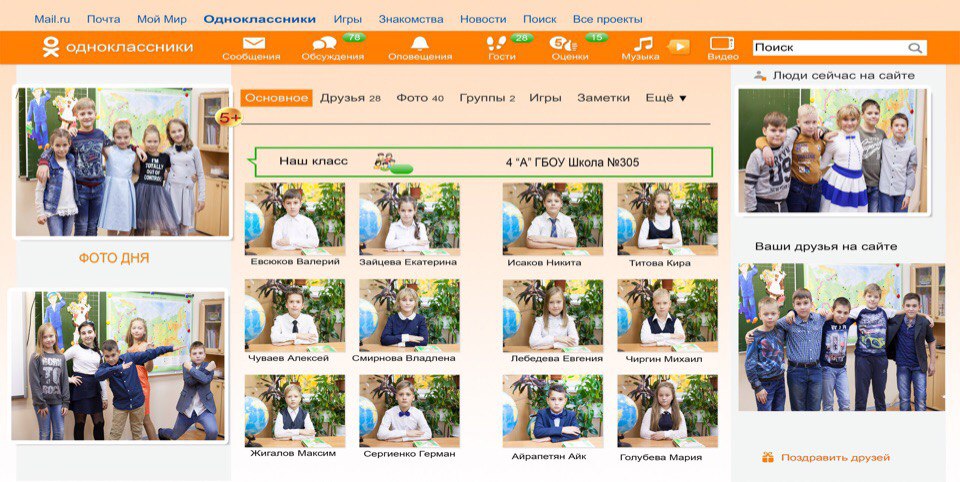Click the 78 discussions counter badge
The image size is (960, 482).
[354, 37]
